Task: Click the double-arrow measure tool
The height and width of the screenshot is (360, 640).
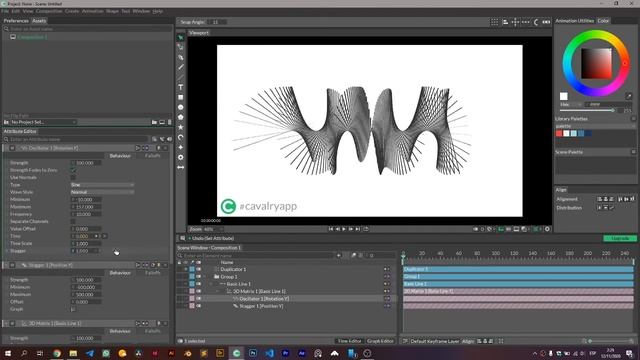Action: click(180, 167)
